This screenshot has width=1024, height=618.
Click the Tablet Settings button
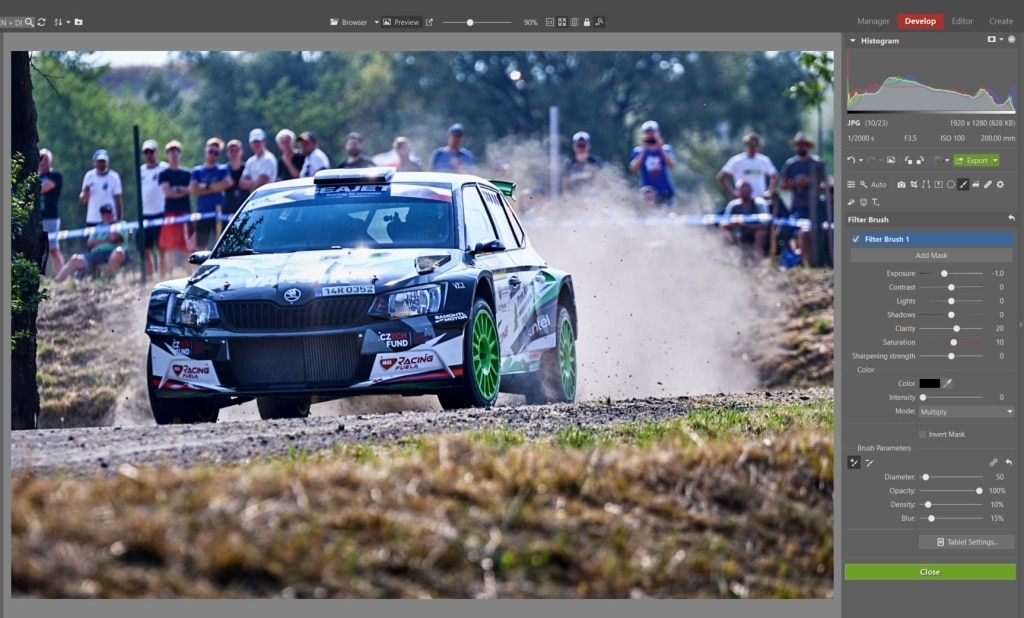pos(967,542)
